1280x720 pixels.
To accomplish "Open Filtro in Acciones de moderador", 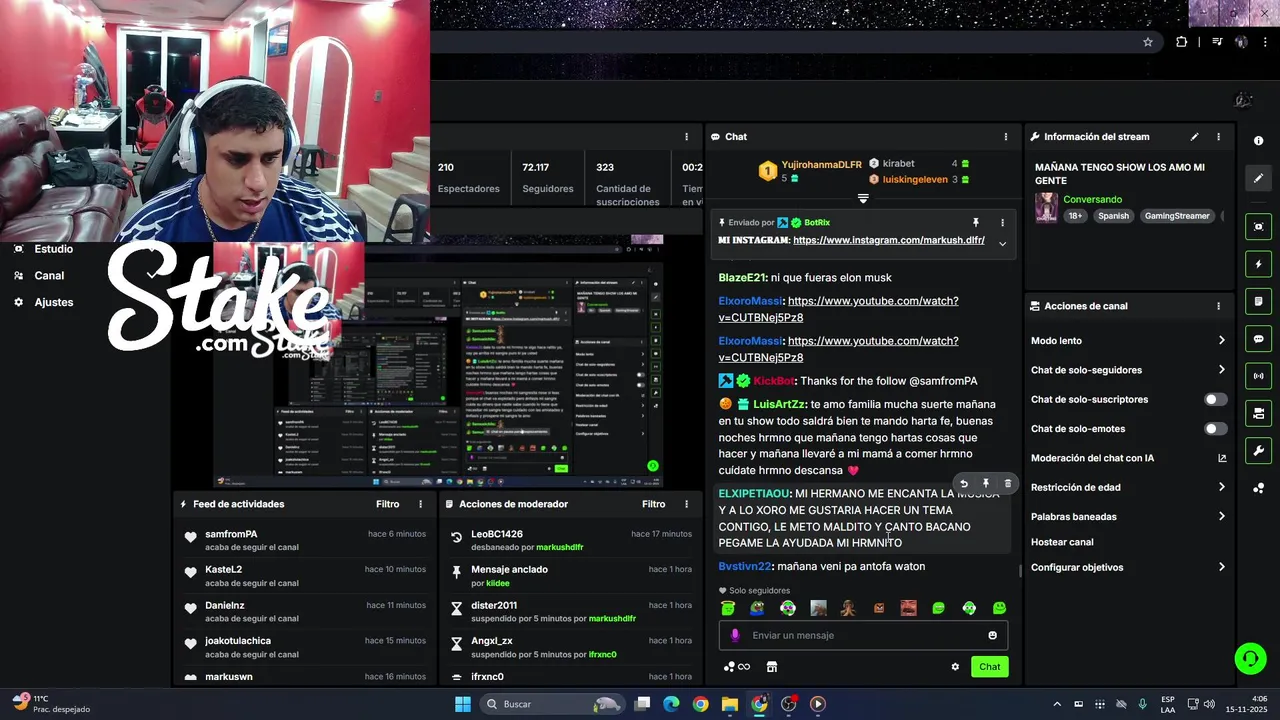I will coord(653,504).
